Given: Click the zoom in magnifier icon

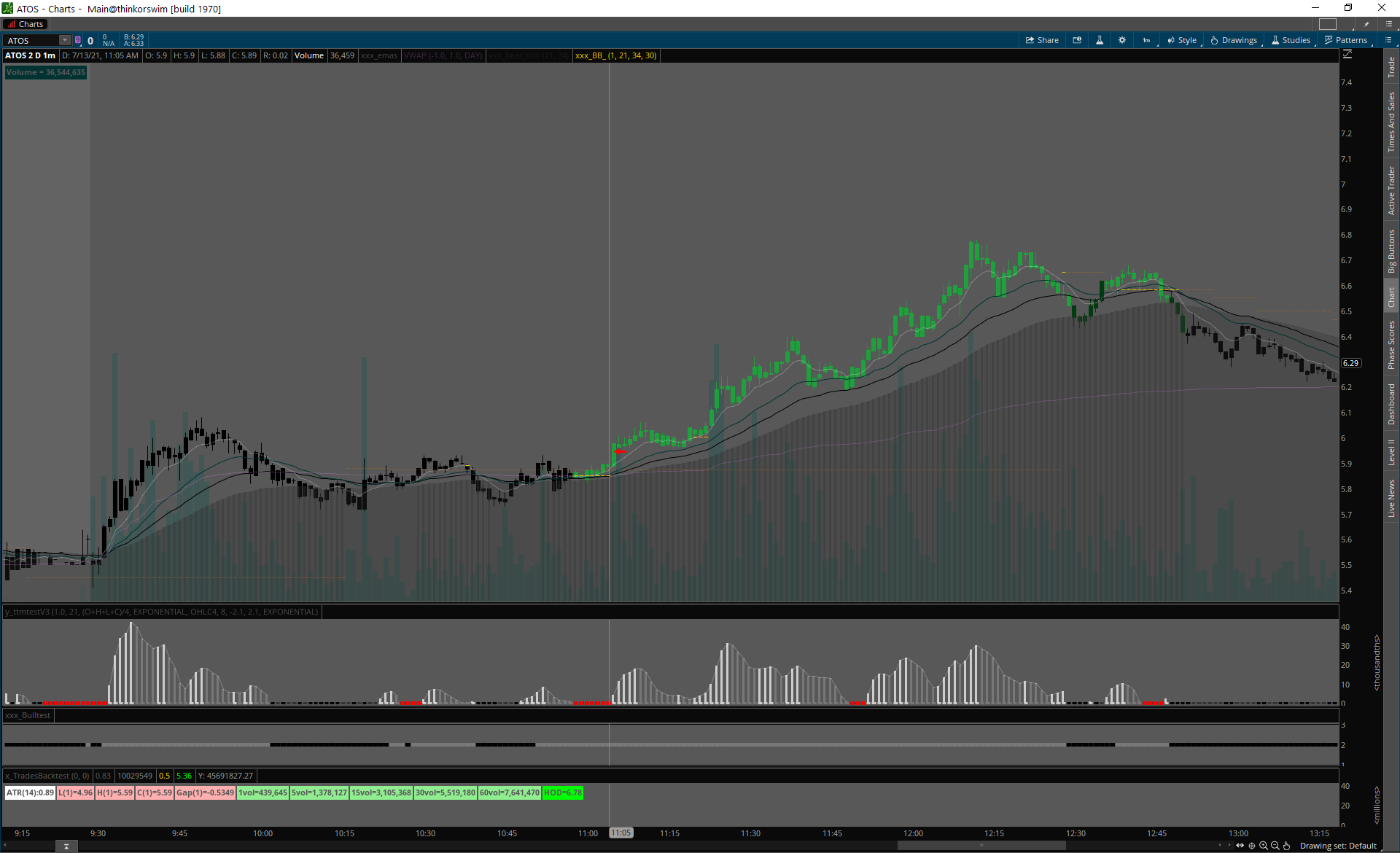Looking at the screenshot, I should (x=1264, y=846).
